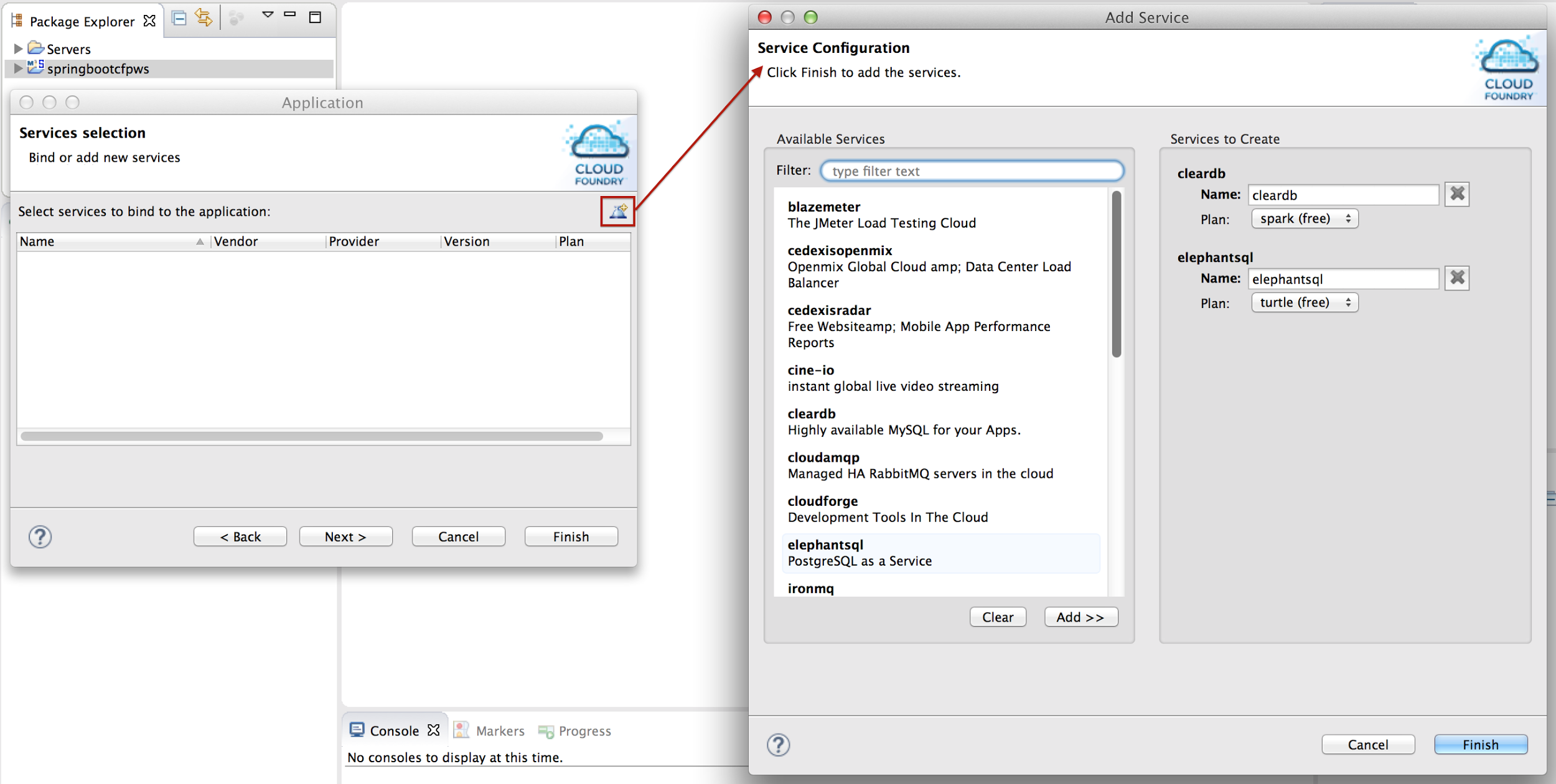Cancel the Application dialog
This screenshot has width=1556, height=784.
click(x=459, y=536)
